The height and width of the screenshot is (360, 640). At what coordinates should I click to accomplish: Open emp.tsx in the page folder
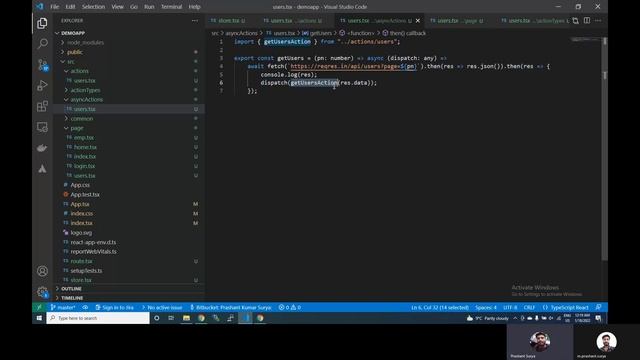click(130, 138)
